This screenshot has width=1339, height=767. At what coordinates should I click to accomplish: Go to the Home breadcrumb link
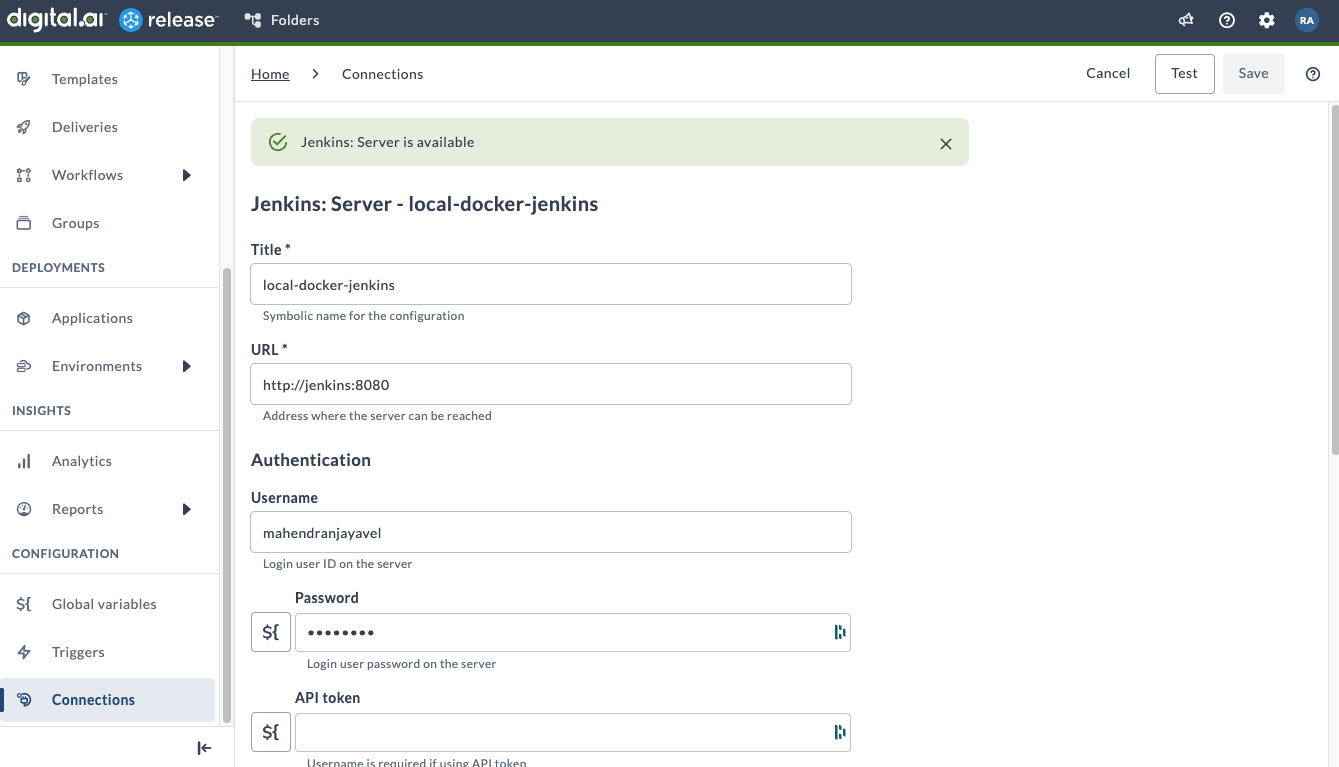(x=270, y=74)
